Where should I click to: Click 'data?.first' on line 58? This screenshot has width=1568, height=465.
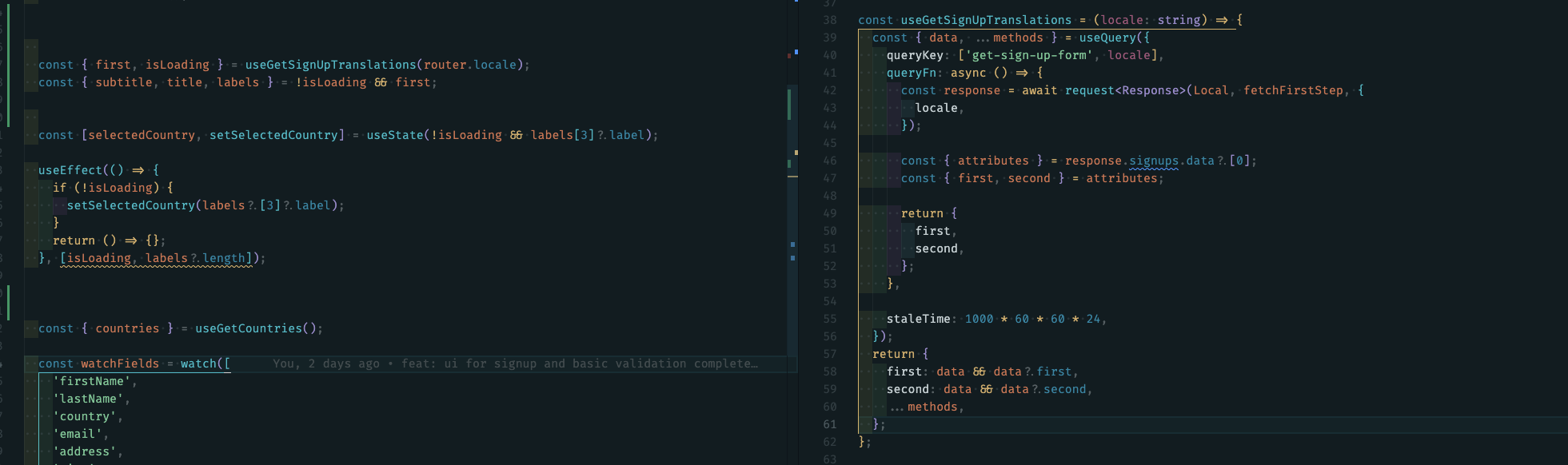tap(1032, 372)
